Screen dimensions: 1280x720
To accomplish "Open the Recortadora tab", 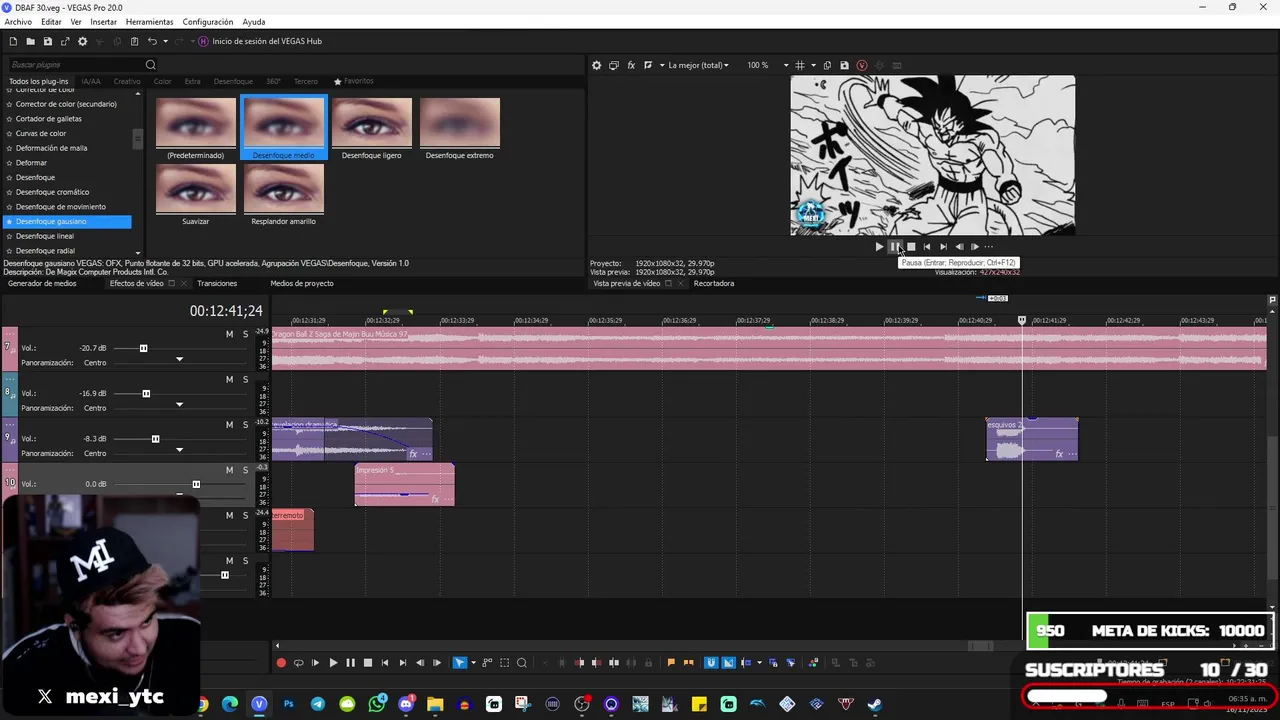I will coord(714,283).
